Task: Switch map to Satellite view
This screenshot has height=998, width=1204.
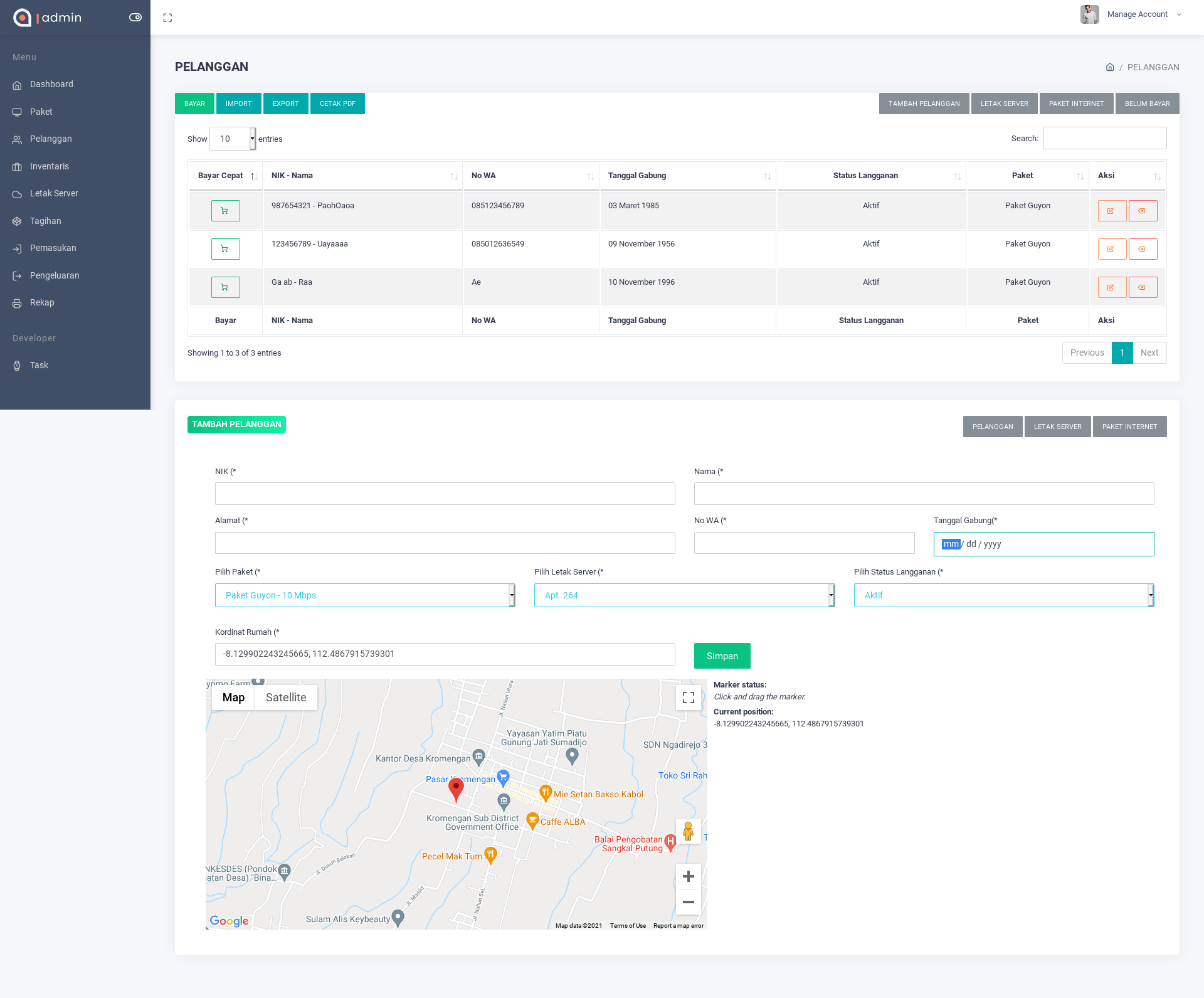Action: point(286,698)
